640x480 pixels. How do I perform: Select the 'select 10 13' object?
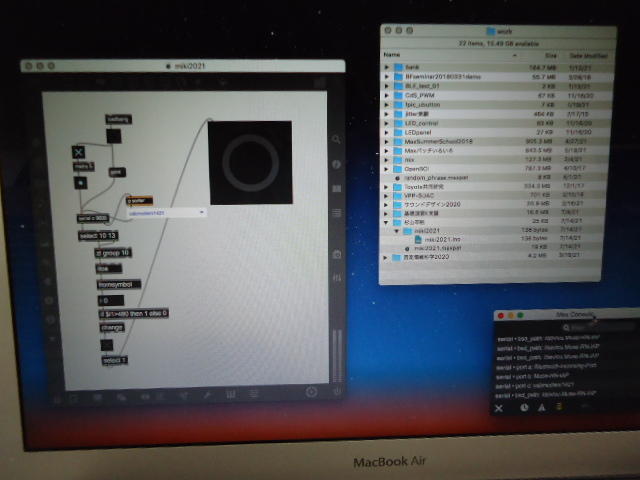pos(98,236)
